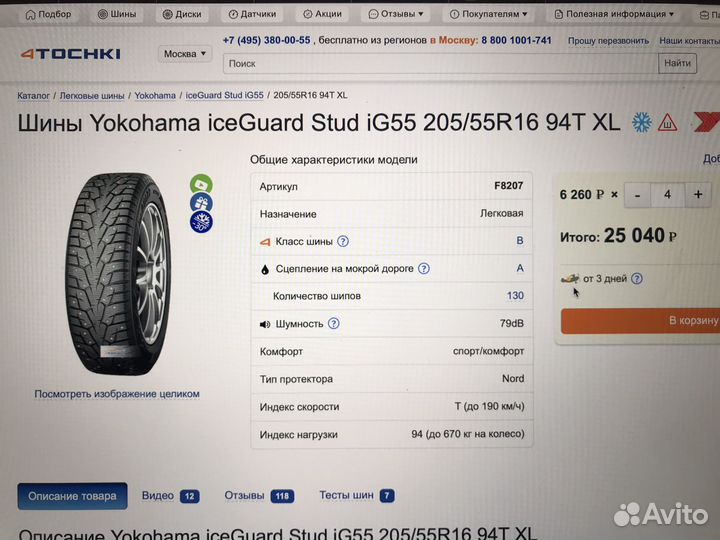Open help icon for Сцепление на мокрой дороге
Viewport: 720px width, 540px height.
pos(424,269)
